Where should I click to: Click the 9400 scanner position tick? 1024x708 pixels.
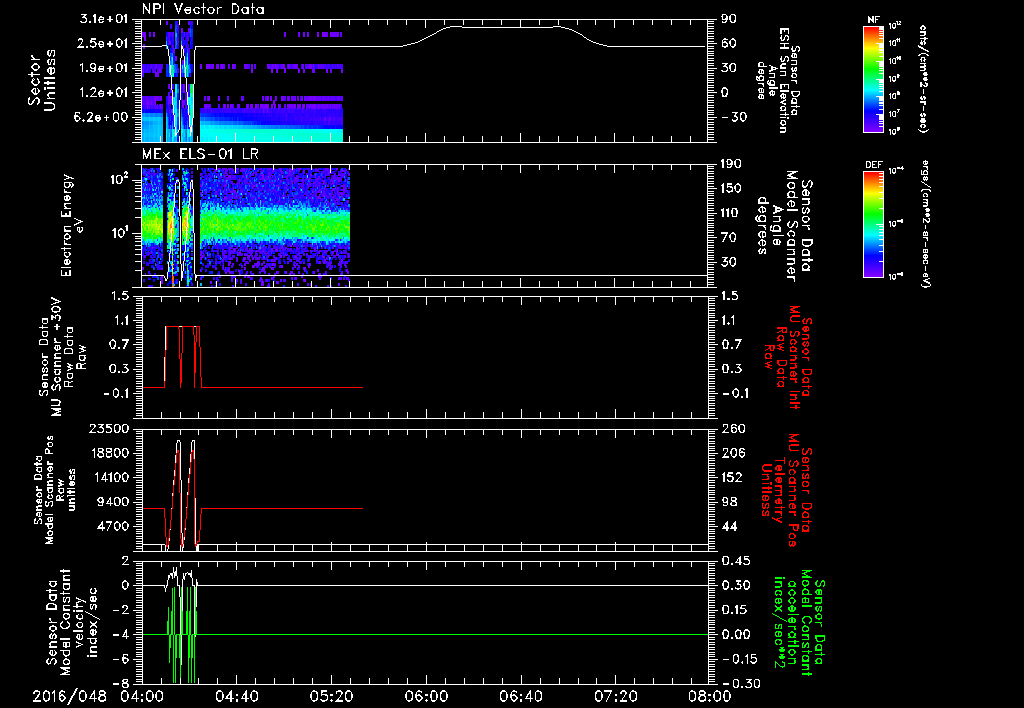click(x=112, y=502)
